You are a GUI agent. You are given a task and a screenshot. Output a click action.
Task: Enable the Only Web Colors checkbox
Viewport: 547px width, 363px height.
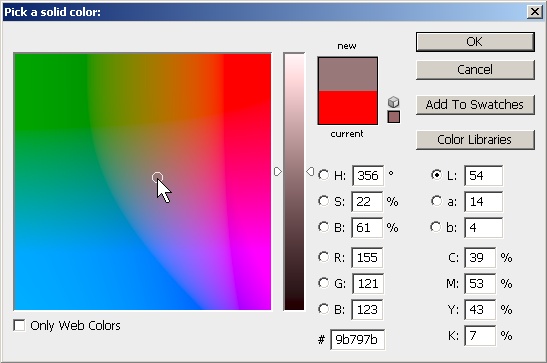click(19, 325)
